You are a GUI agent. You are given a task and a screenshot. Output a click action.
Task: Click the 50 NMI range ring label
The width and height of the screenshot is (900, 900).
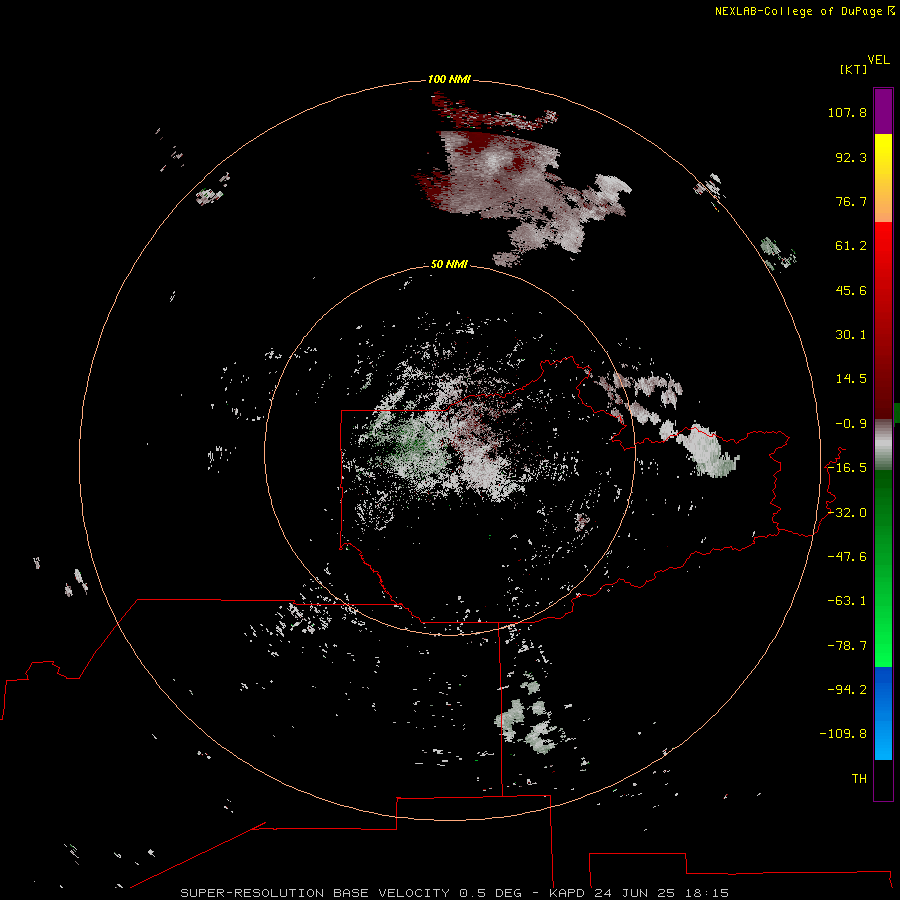click(x=449, y=264)
